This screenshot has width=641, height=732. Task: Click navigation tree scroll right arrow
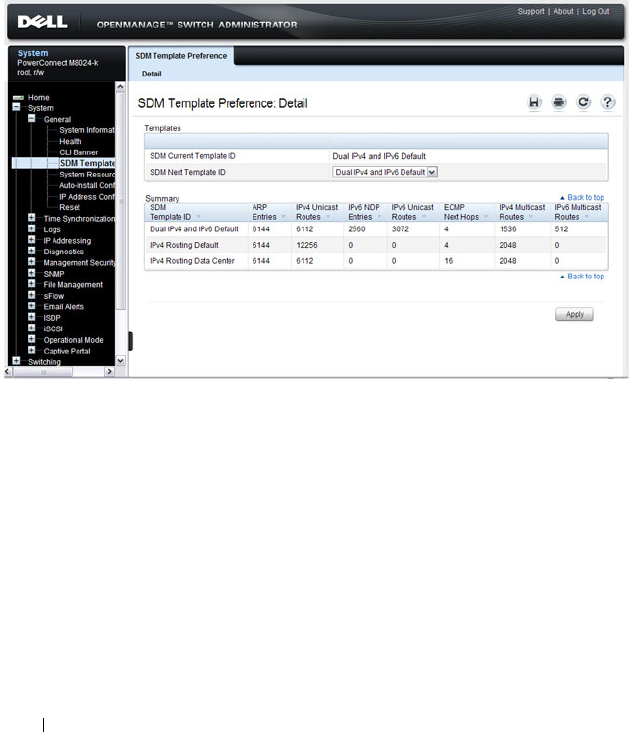(x=110, y=372)
